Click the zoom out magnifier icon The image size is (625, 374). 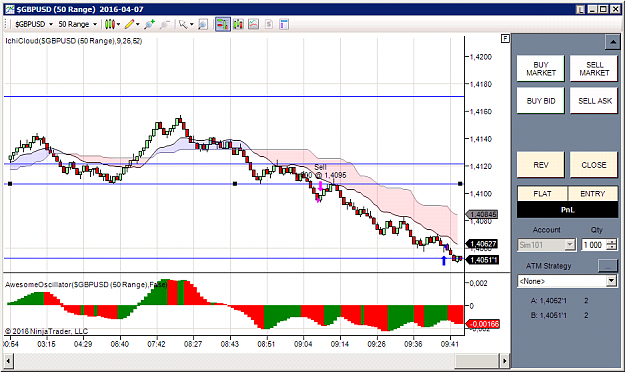(x=164, y=24)
